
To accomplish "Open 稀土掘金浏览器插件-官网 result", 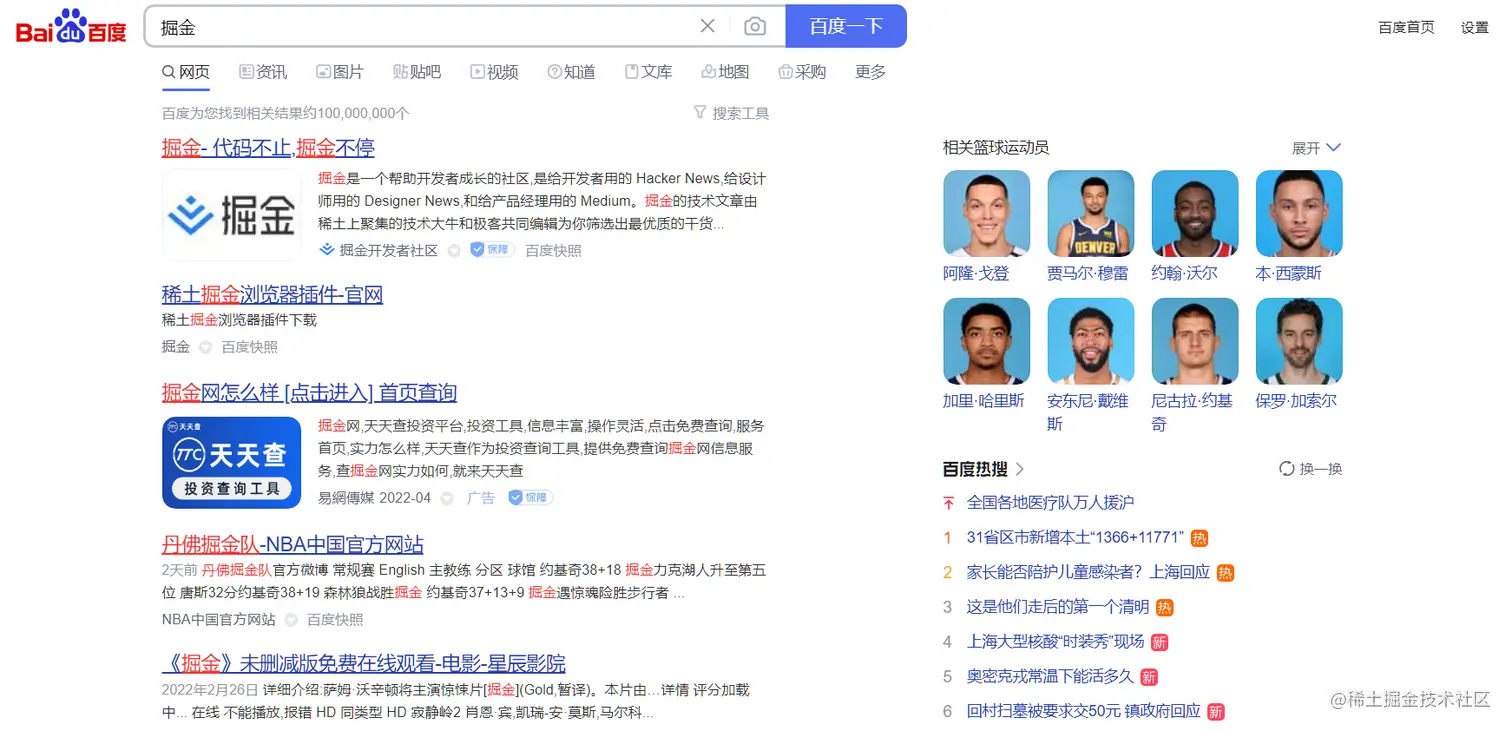I will 272,294.
